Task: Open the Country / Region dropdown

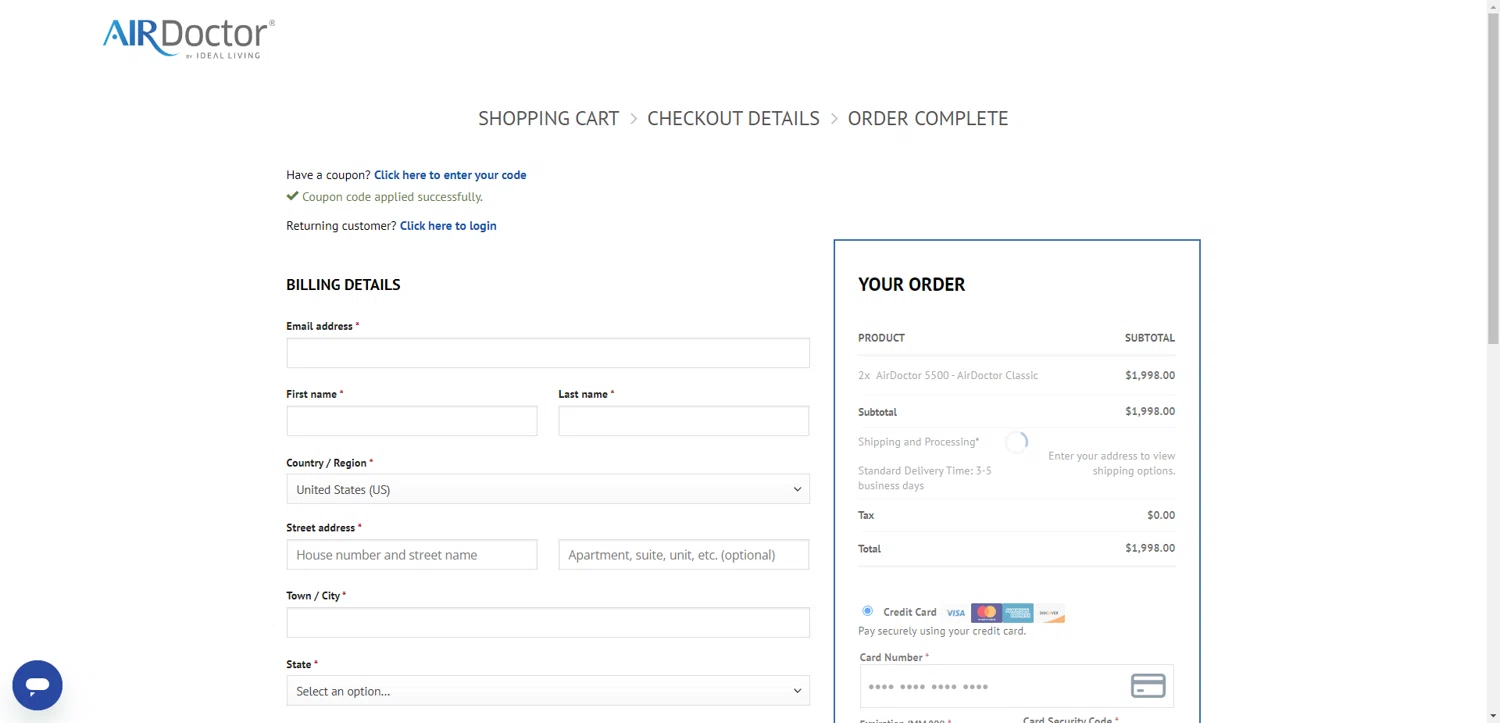Action: coord(548,489)
